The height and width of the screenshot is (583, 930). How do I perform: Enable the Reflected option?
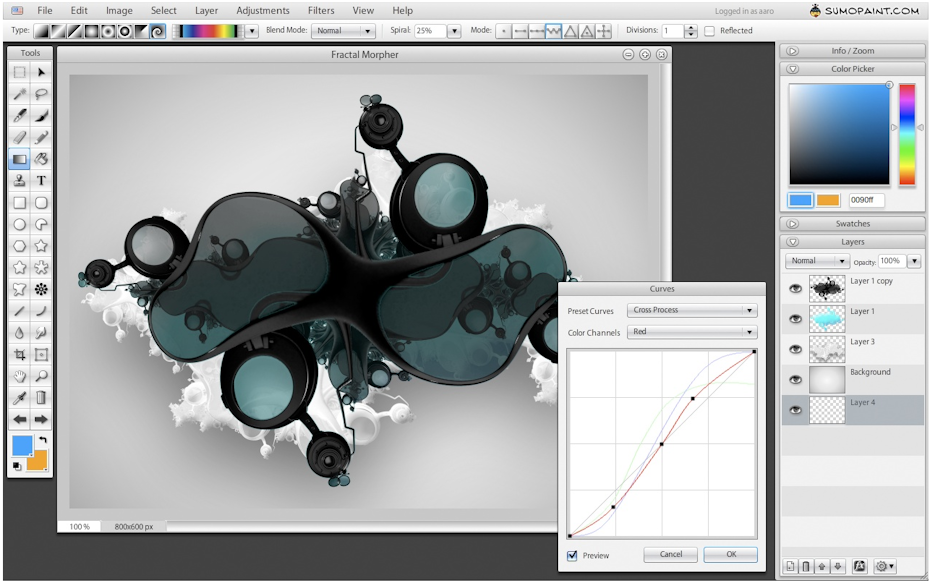coord(707,30)
